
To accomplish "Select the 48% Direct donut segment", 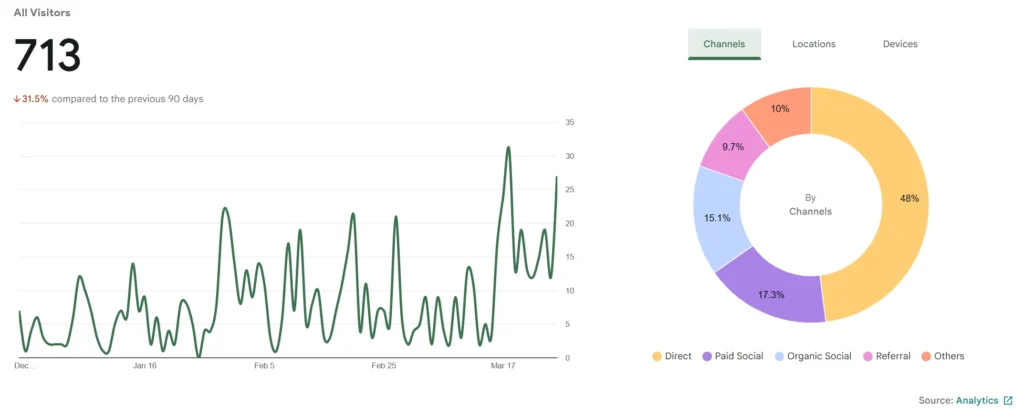I will [x=908, y=198].
